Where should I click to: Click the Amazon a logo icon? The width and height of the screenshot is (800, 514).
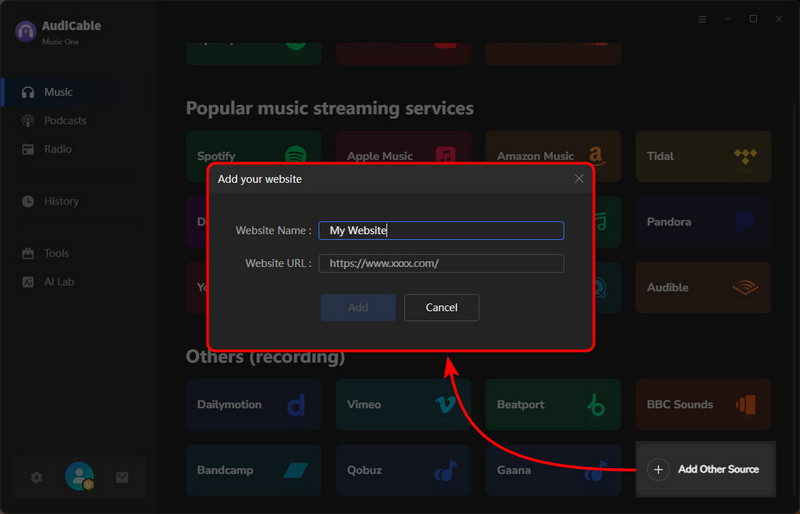click(x=596, y=155)
